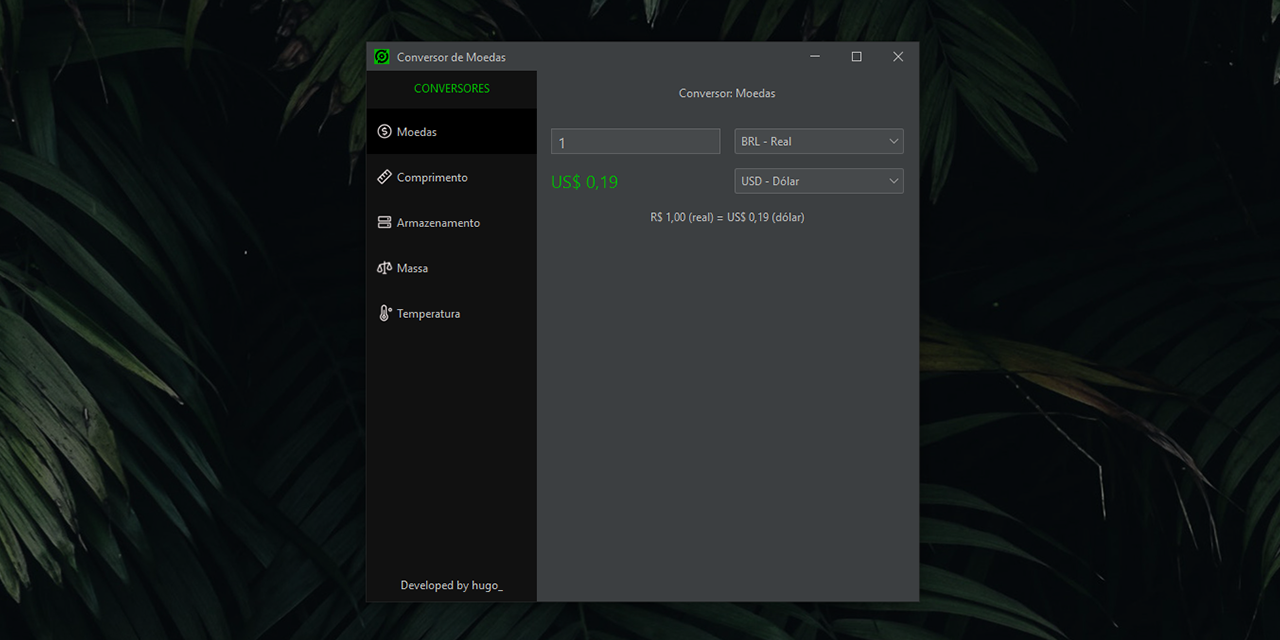Click the thermometer icon beside Temperatura
The width and height of the screenshot is (1280, 640).
pos(384,313)
